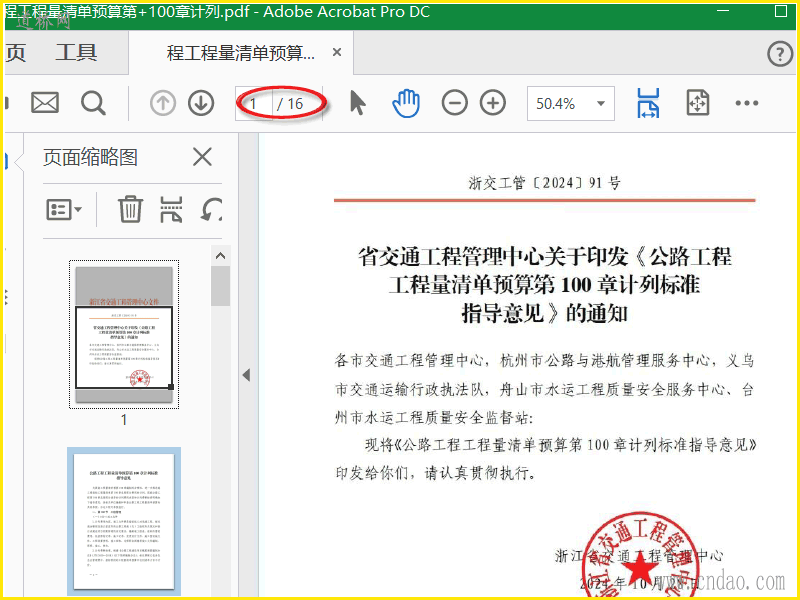800x600 pixels.
Task: Select the arrow selection tool
Action: pyautogui.click(x=358, y=103)
